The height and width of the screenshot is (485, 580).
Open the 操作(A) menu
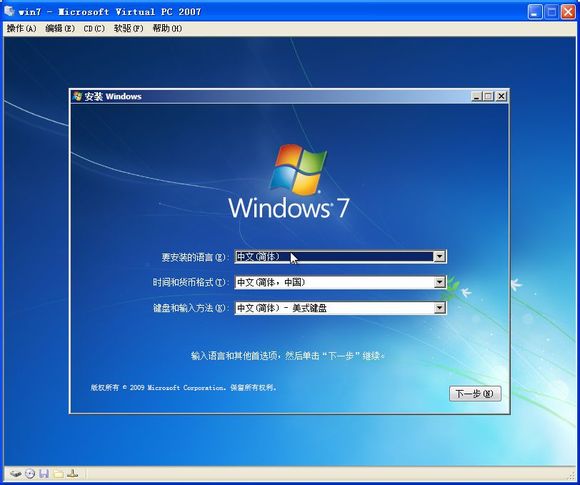pos(21,28)
